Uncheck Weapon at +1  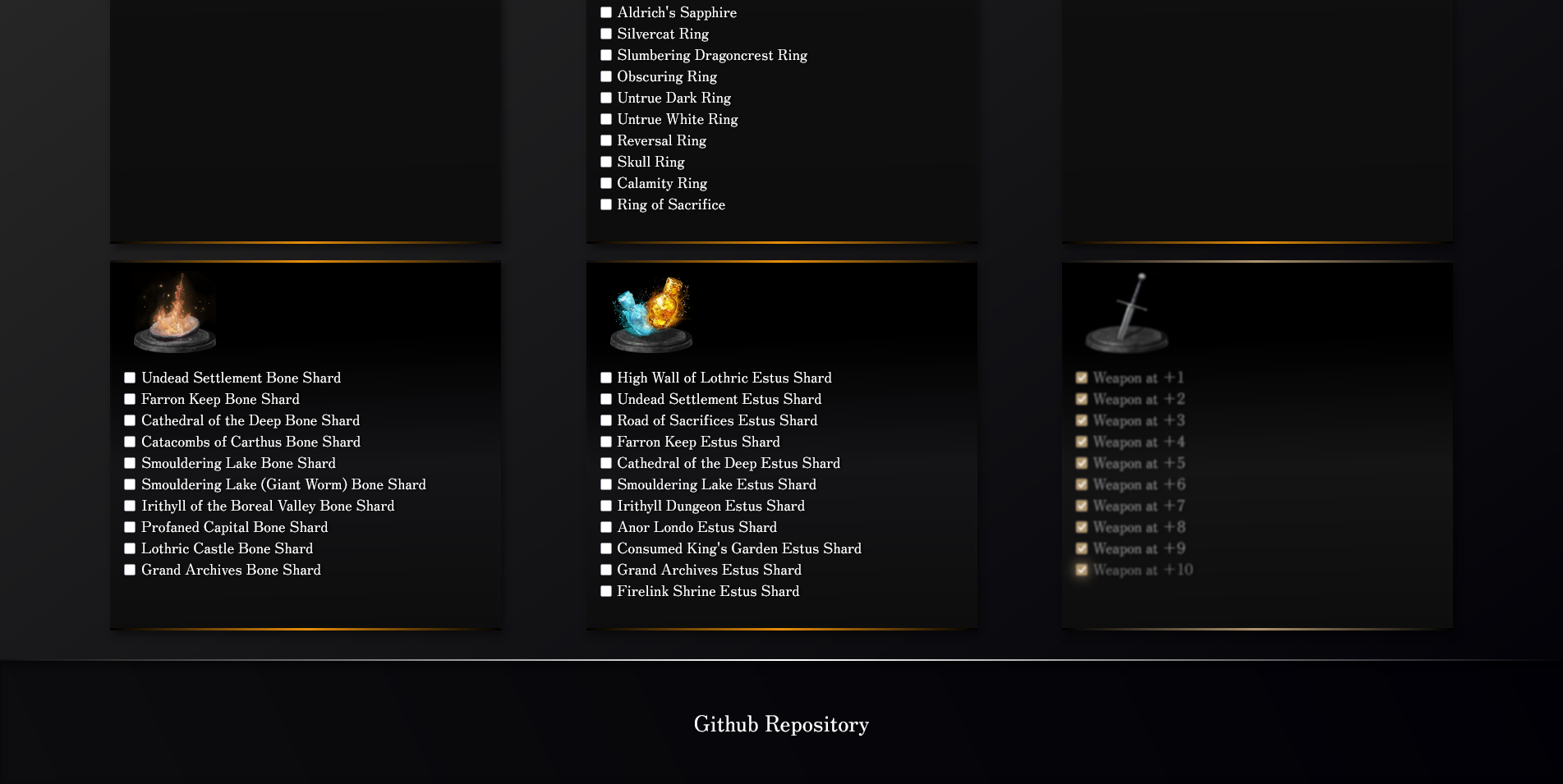(x=1083, y=378)
